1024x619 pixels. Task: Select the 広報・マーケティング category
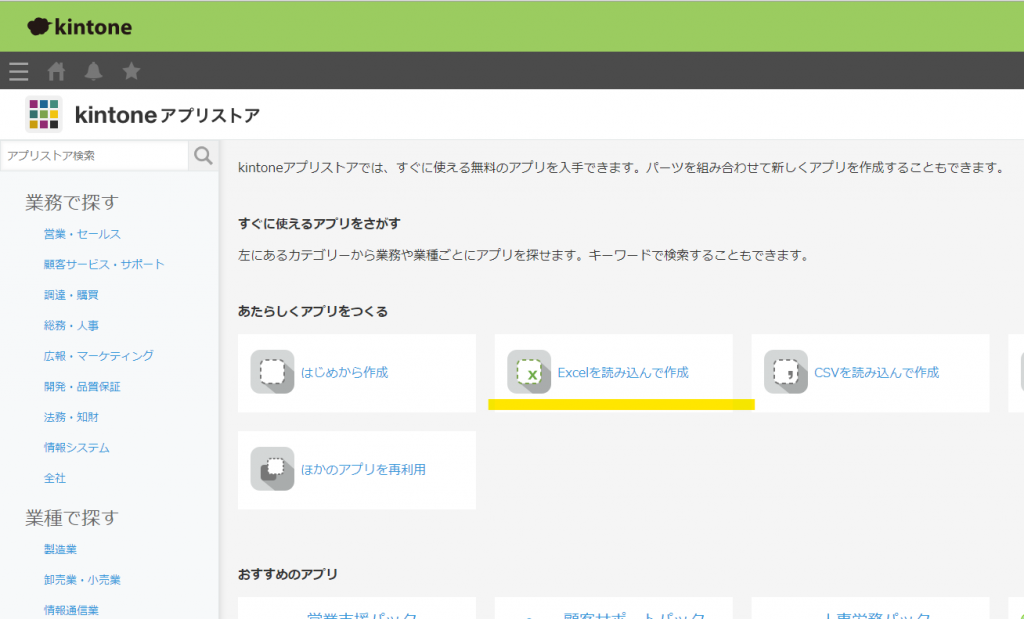coord(99,356)
